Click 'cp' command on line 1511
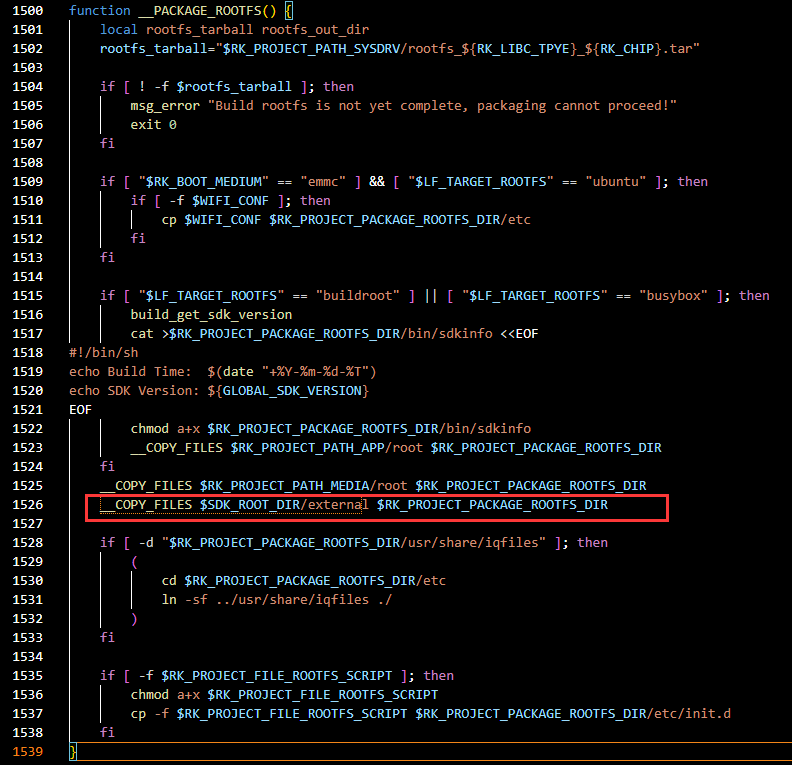Screen dimensions: 792x765 [169, 220]
